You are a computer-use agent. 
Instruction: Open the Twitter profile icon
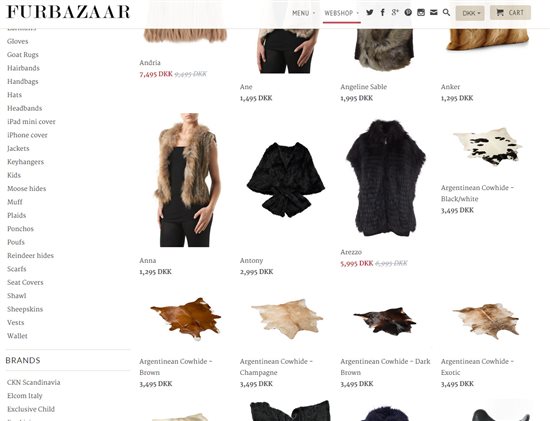click(370, 13)
